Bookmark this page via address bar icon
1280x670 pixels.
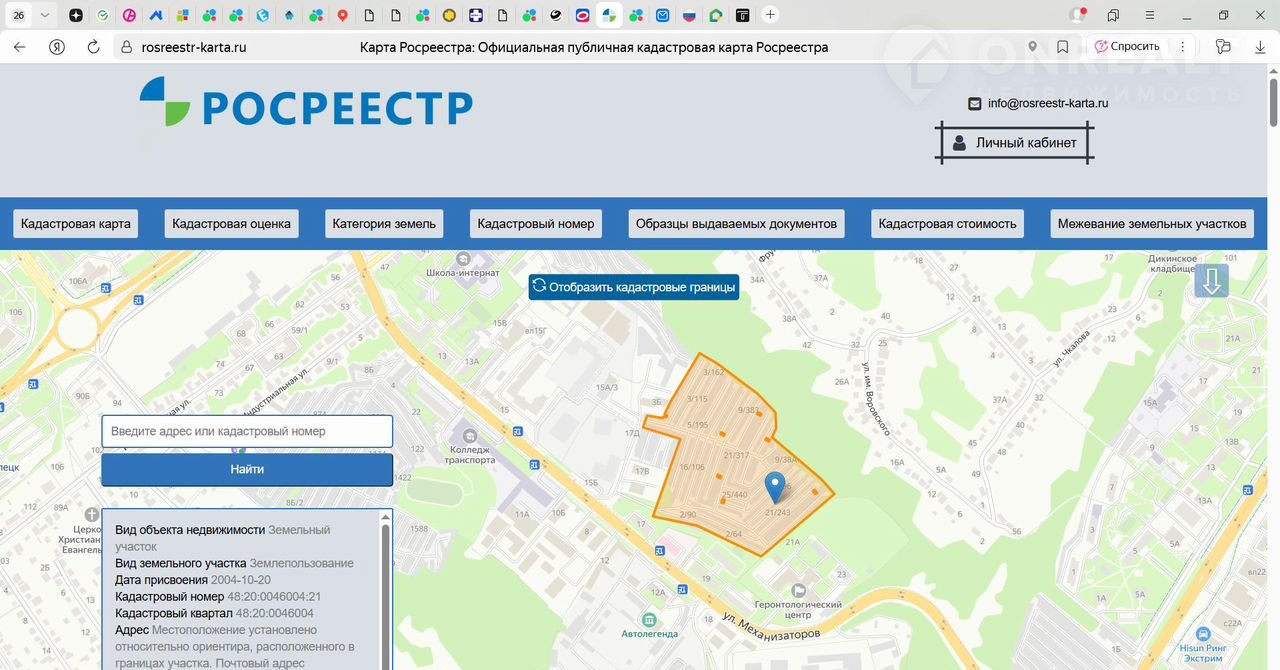coord(1062,47)
